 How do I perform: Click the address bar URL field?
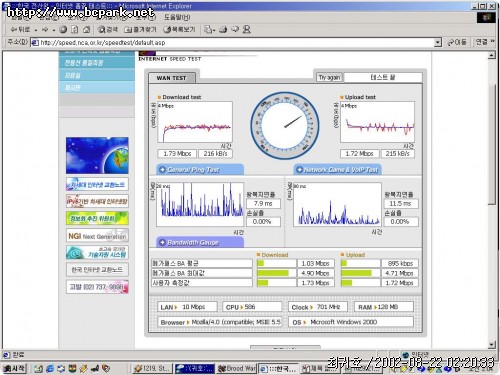(236, 43)
